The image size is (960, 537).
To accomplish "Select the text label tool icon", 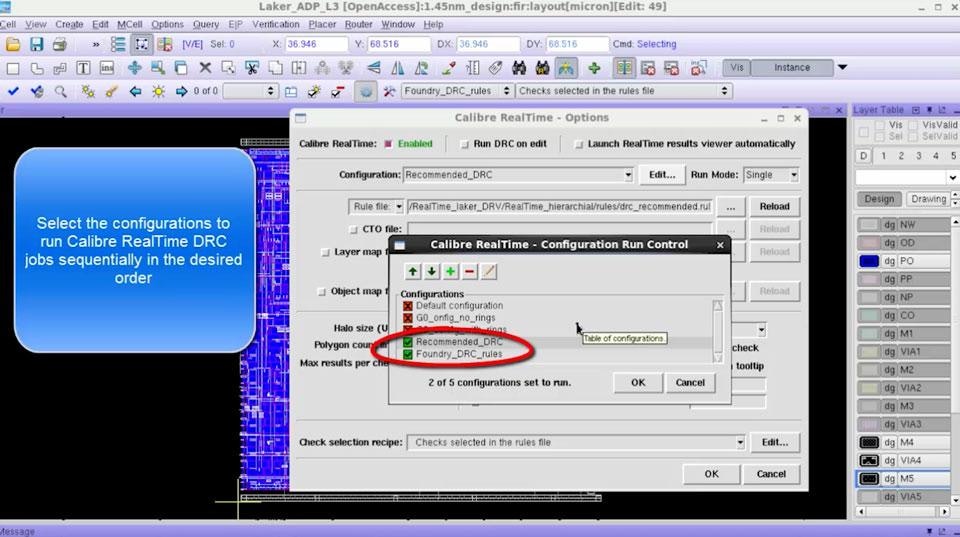I will [83, 68].
